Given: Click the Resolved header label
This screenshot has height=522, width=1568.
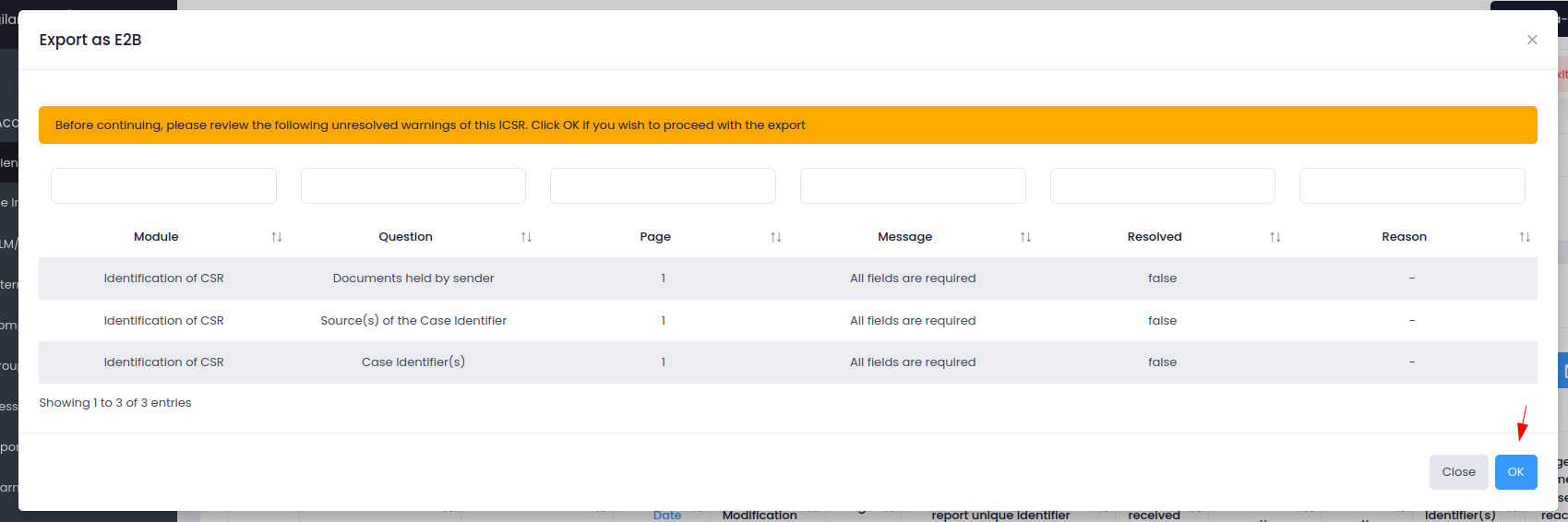Looking at the screenshot, I should click(x=1155, y=237).
